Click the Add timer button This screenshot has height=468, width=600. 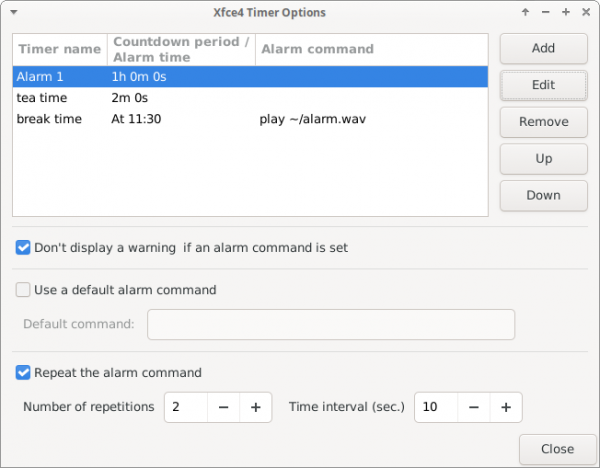[543, 48]
